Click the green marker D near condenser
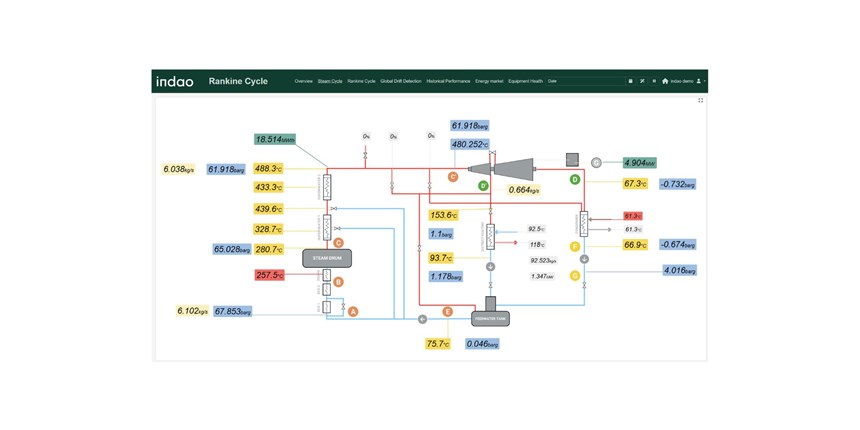Image resolution: width=860 pixels, height=430 pixels. tap(574, 180)
